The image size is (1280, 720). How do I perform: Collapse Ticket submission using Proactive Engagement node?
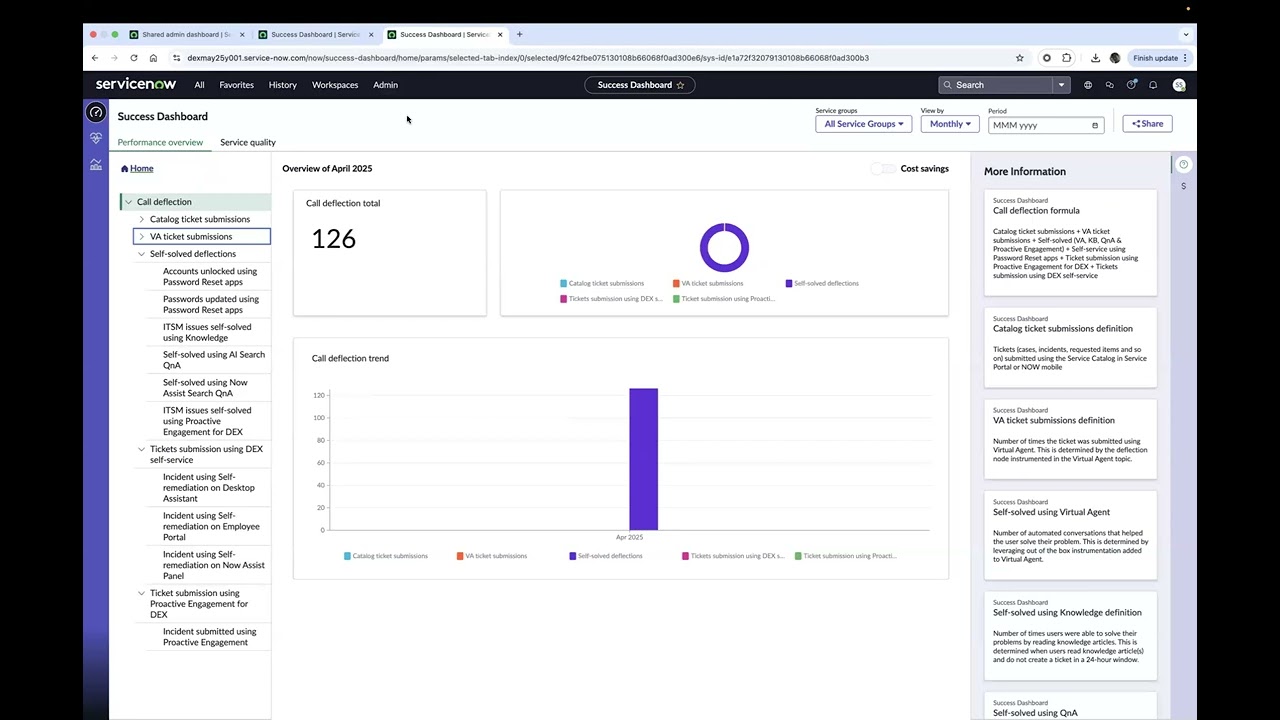coord(141,593)
